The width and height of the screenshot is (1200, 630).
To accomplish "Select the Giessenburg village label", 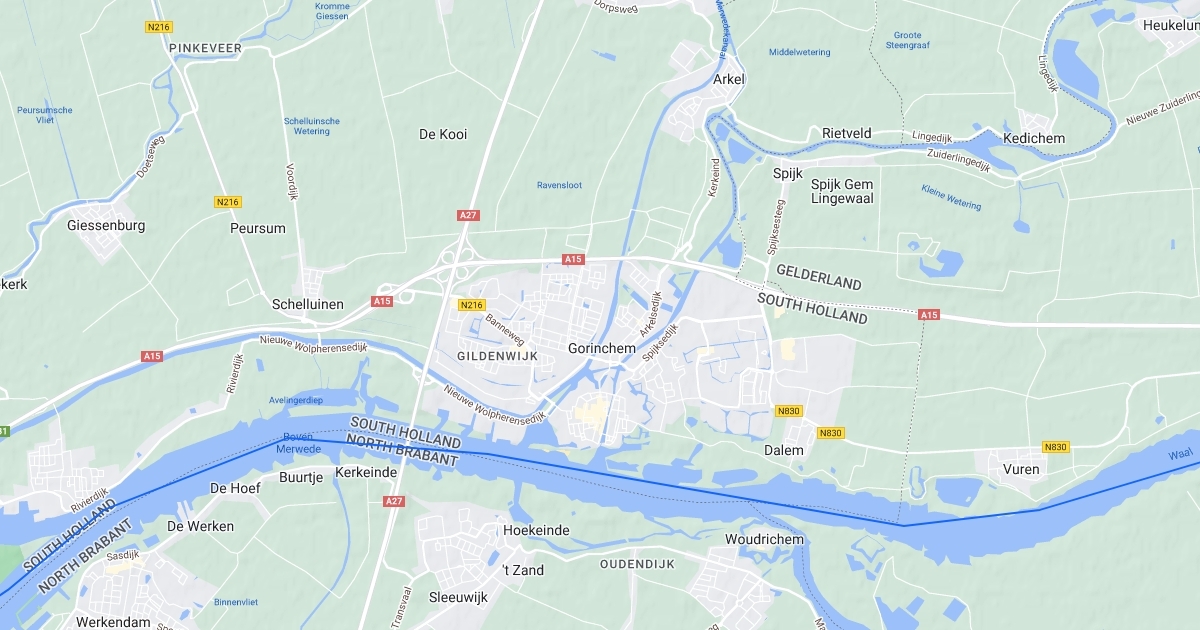I will click(x=106, y=226).
